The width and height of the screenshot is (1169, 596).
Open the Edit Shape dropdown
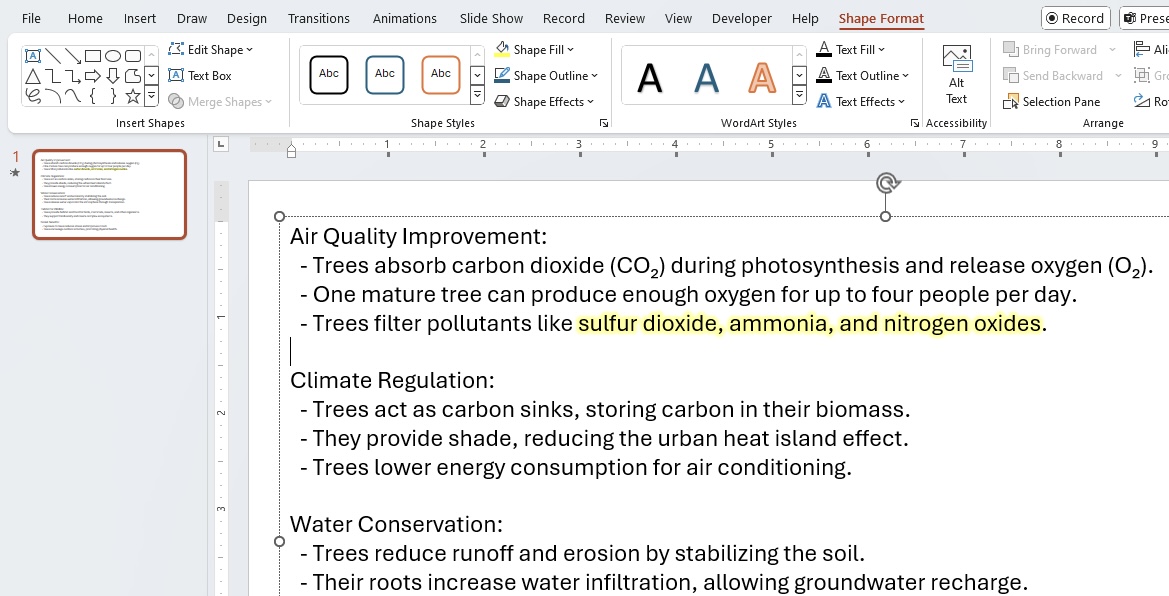coord(210,49)
